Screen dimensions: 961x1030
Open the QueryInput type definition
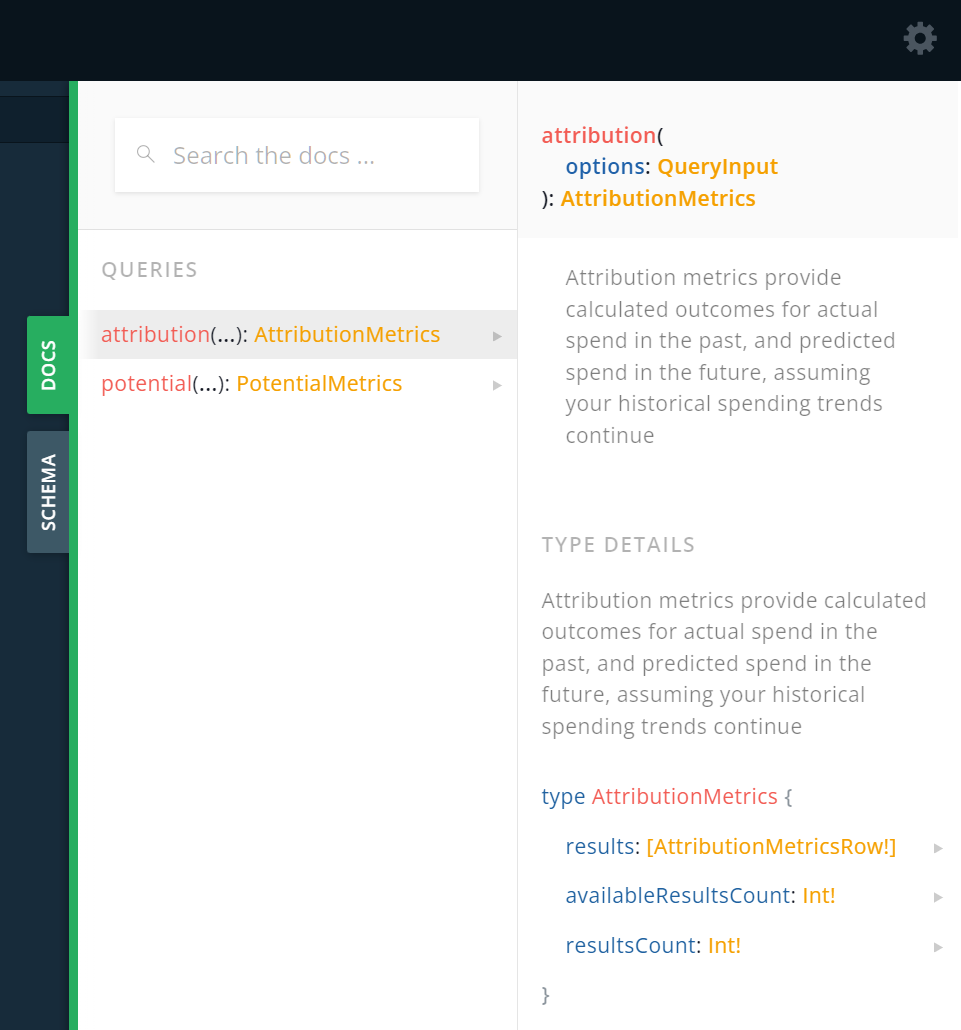pyautogui.click(x=716, y=166)
